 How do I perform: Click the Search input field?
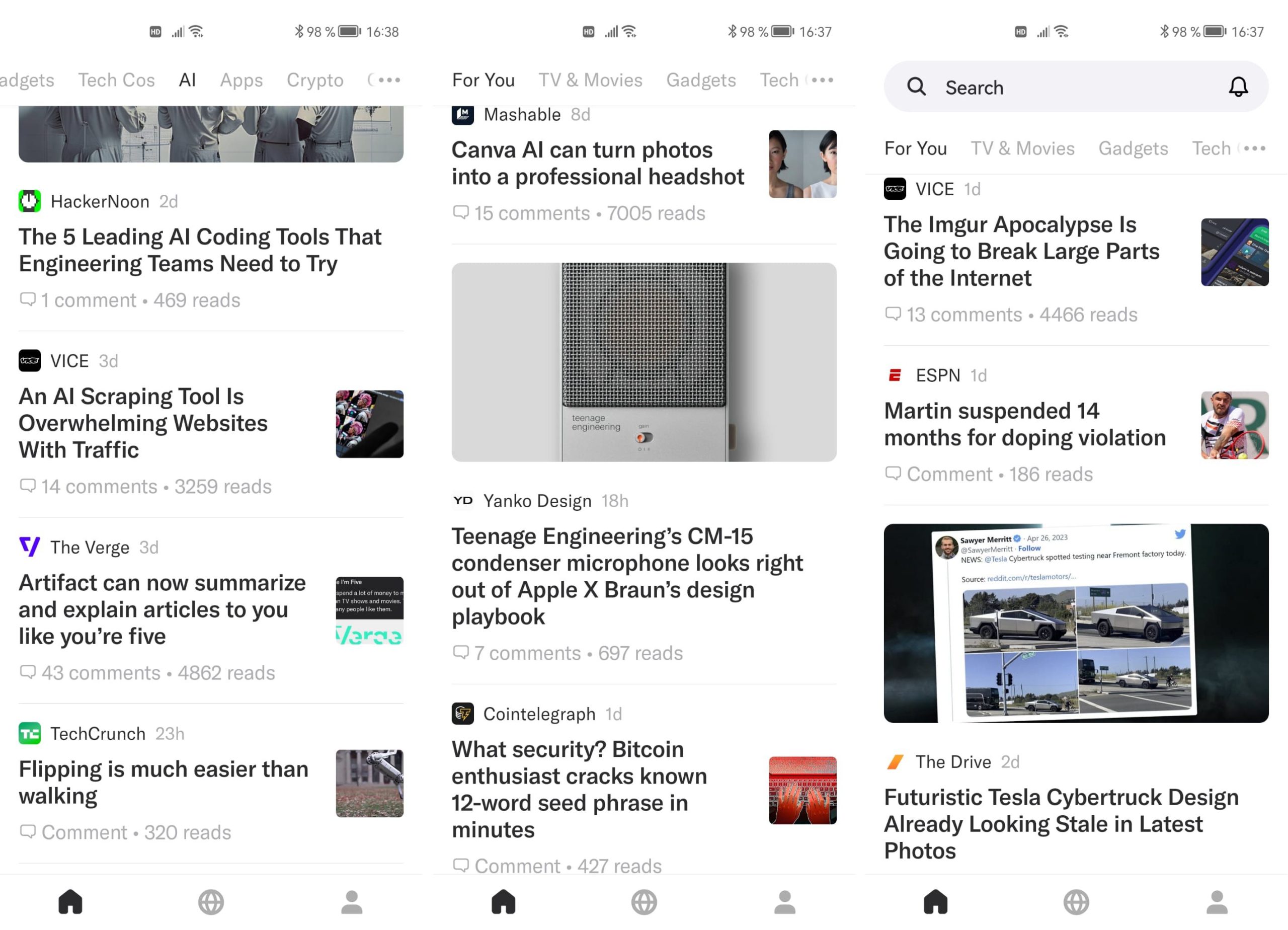pos(1076,87)
